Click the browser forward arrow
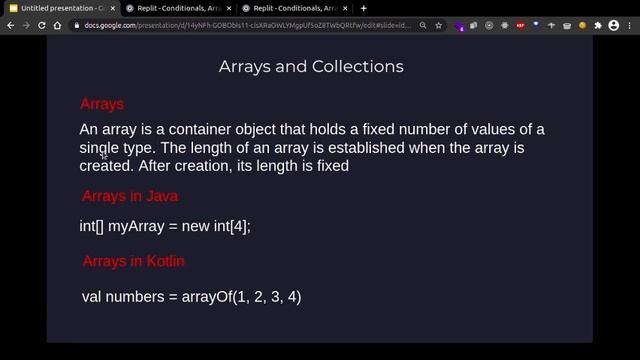The height and width of the screenshot is (360, 640). pyautogui.click(x=27, y=25)
